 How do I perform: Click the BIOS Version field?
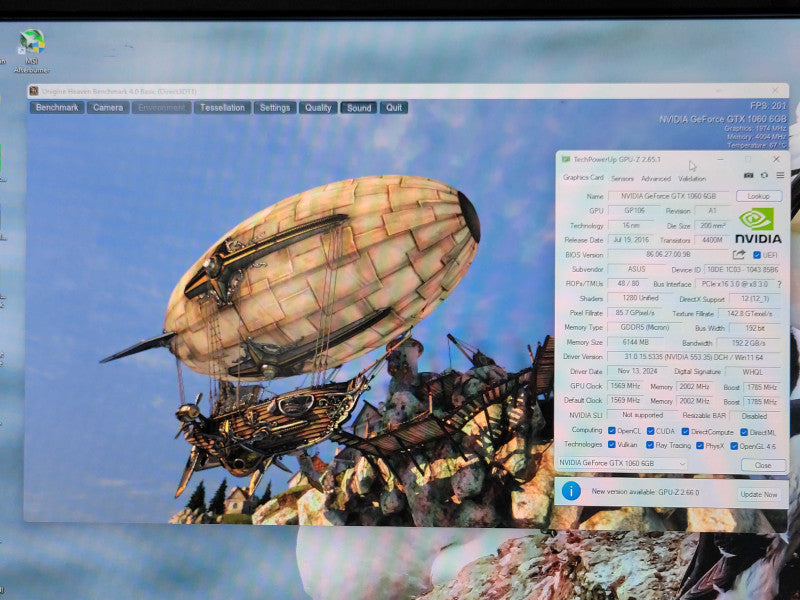(668, 254)
